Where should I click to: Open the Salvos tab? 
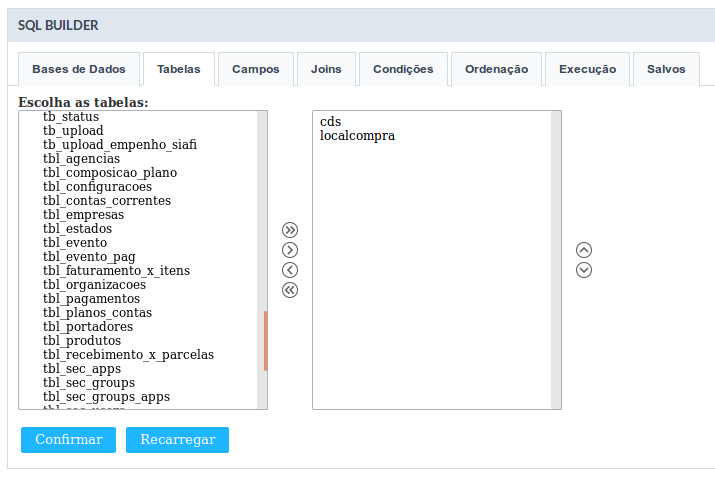click(666, 69)
